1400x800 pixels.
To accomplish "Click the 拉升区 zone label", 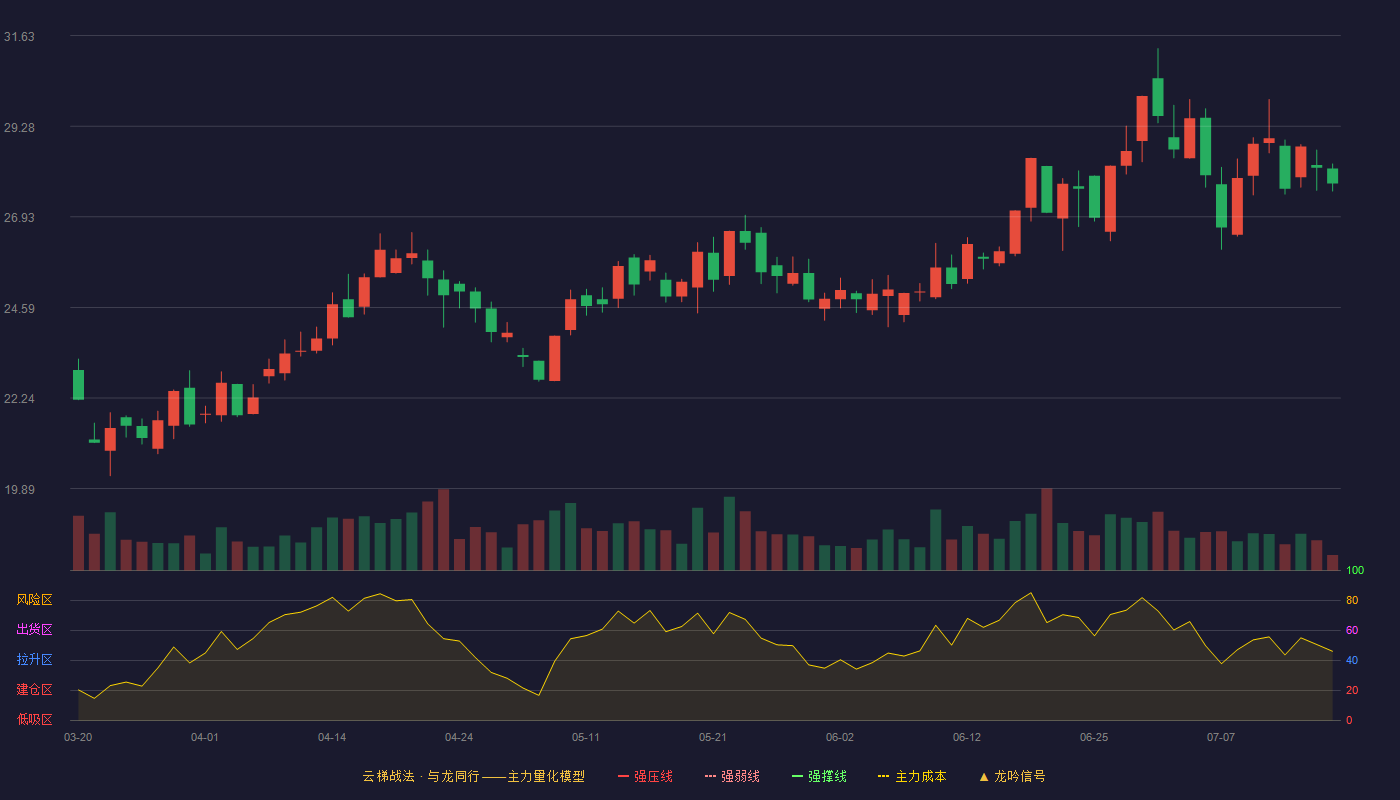I will 34,660.
